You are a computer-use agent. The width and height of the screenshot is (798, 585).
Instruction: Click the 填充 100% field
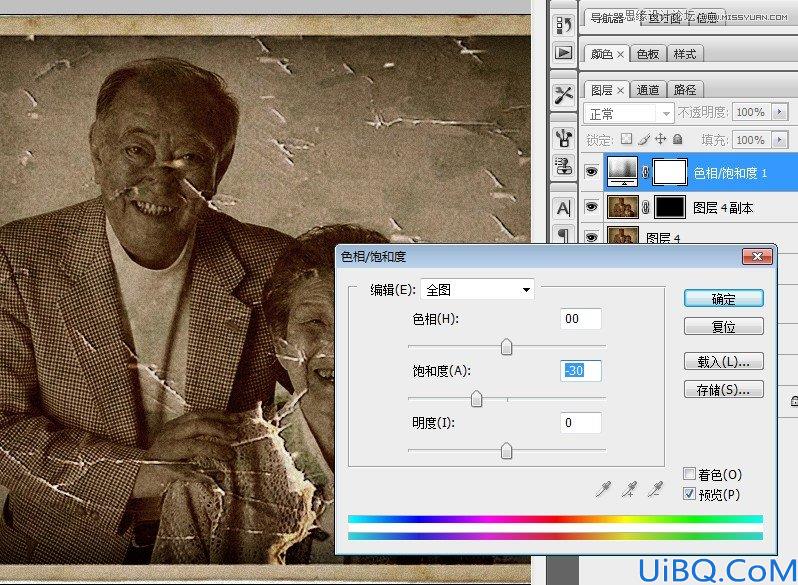point(752,140)
